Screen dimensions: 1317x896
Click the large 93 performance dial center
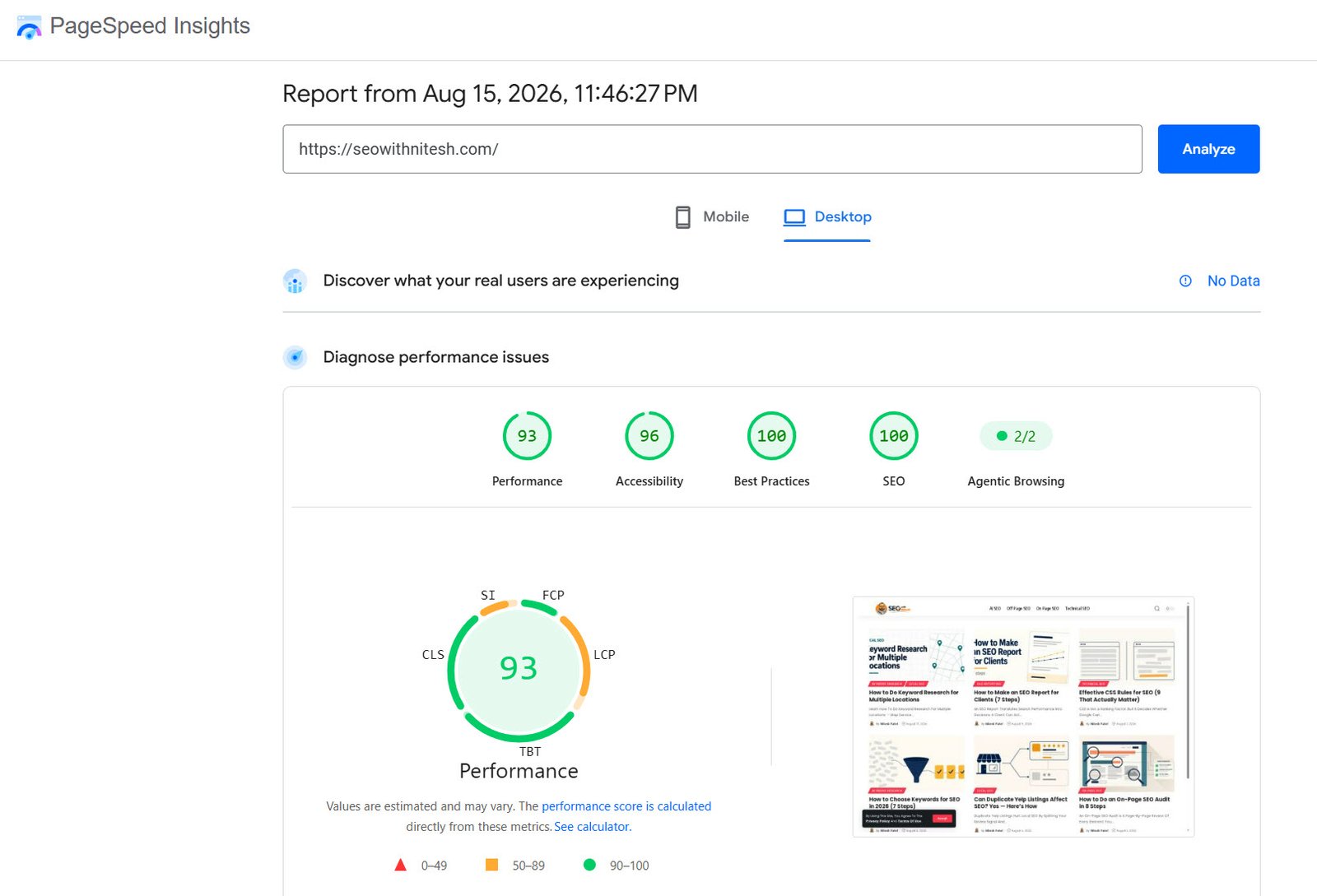[x=519, y=668]
